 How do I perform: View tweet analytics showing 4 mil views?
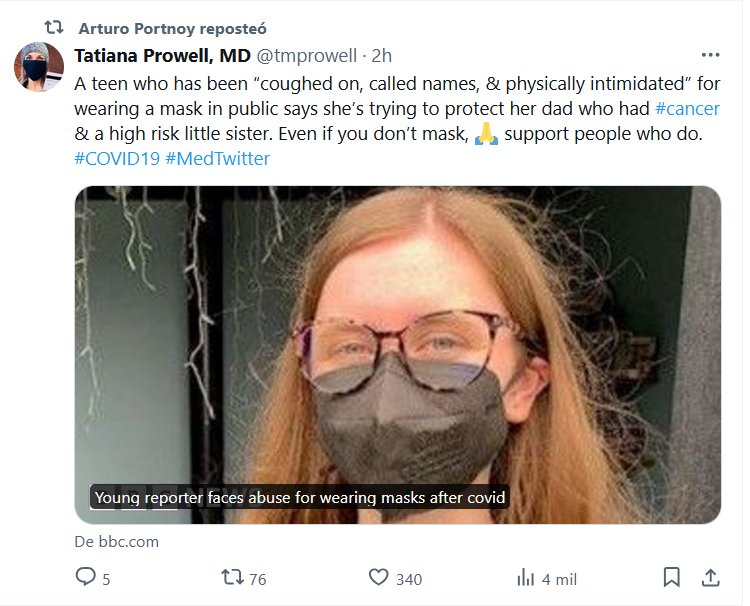(526, 578)
